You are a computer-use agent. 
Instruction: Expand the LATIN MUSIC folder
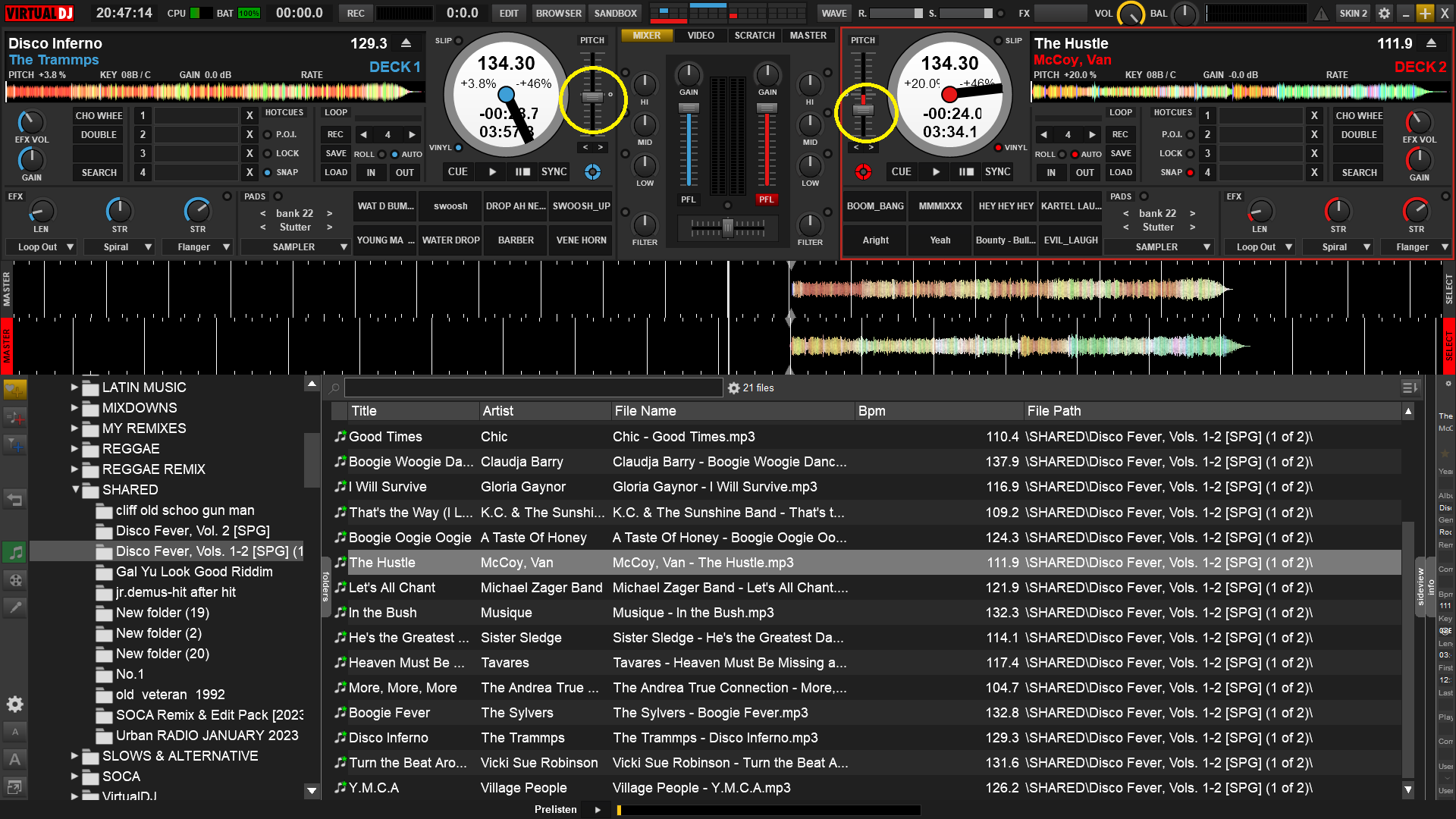coord(74,388)
